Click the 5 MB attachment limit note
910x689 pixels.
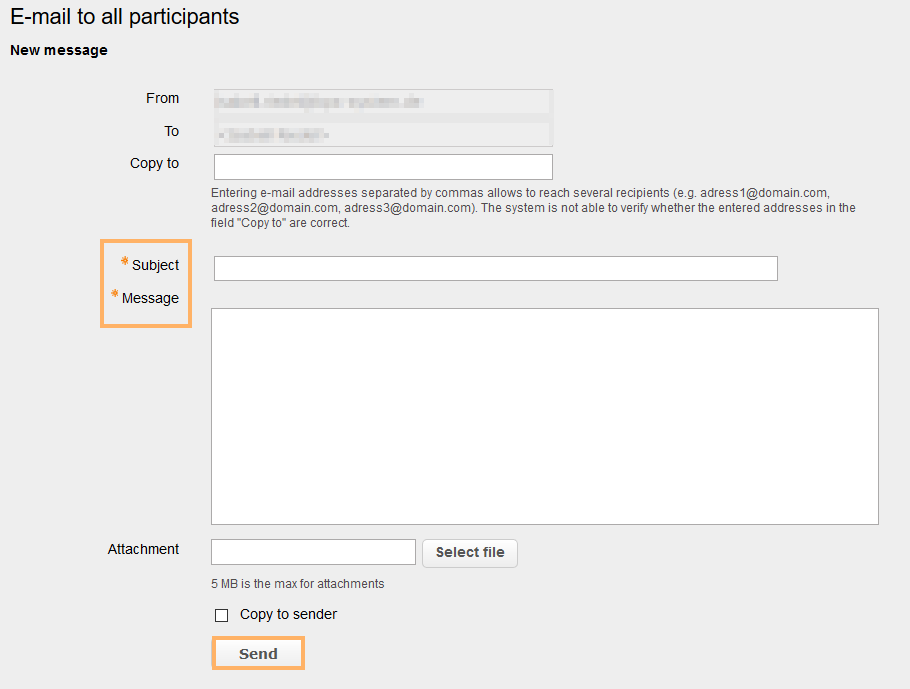[x=296, y=583]
